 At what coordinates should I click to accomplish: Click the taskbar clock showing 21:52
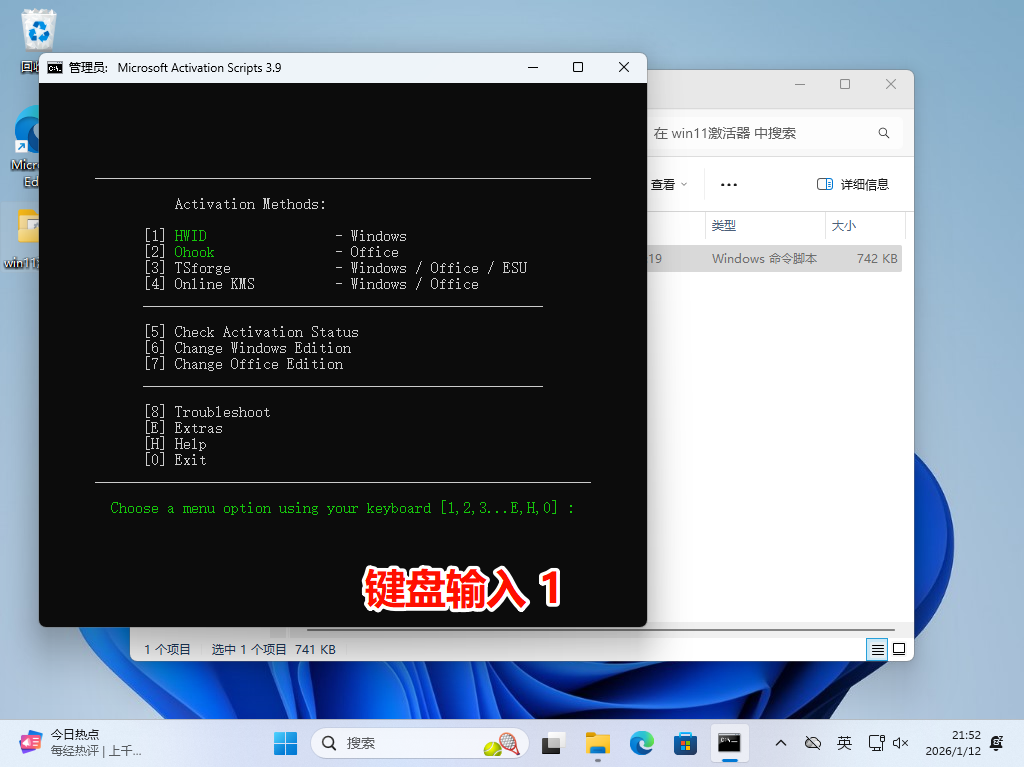(x=952, y=742)
